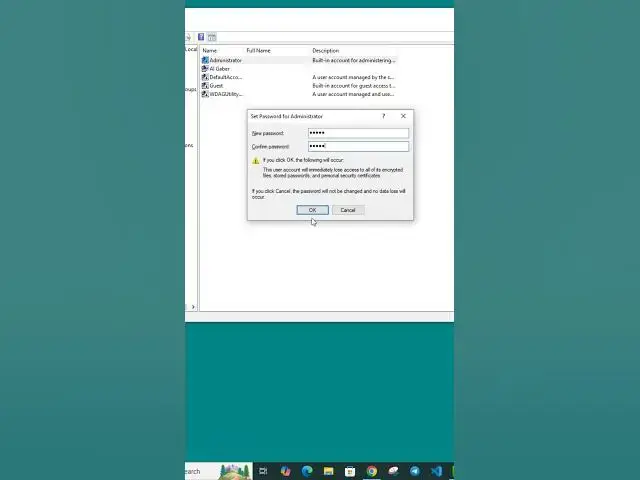Click Cancel in the Set Password dialog

[x=348, y=210]
